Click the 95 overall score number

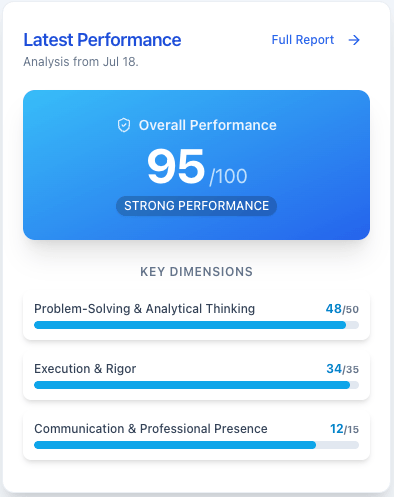(x=176, y=166)
